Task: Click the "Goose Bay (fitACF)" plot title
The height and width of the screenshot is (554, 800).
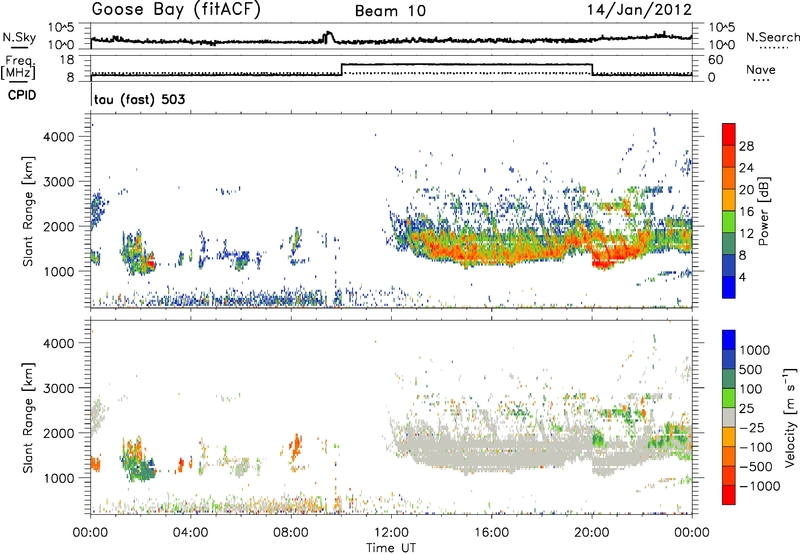Action: tap(176, 10)
